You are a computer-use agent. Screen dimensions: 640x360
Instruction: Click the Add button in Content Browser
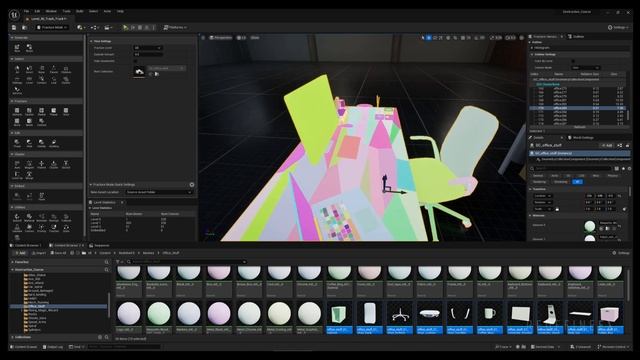tap(19, 253)
